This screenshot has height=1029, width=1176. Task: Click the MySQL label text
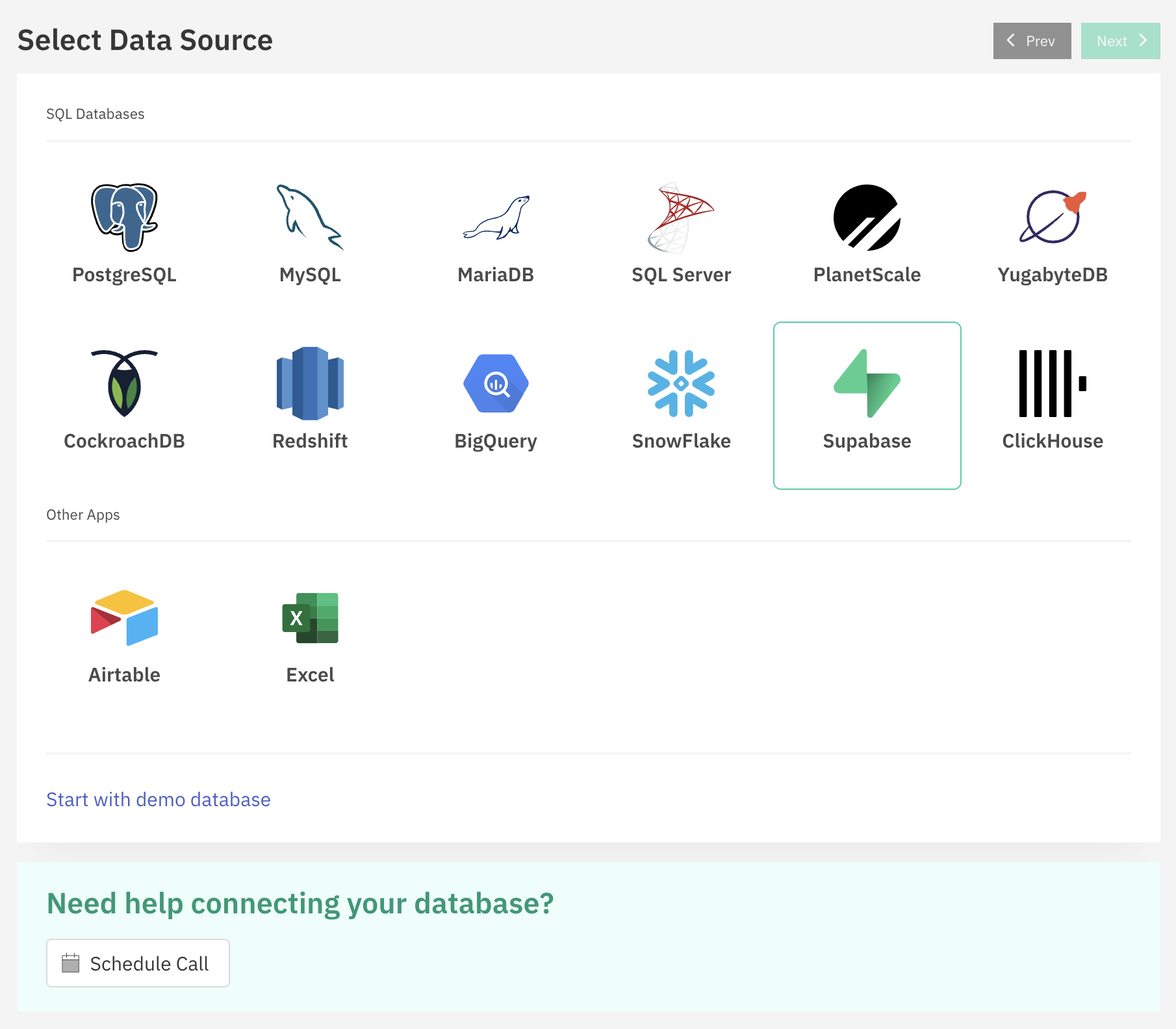pos(310,275)
